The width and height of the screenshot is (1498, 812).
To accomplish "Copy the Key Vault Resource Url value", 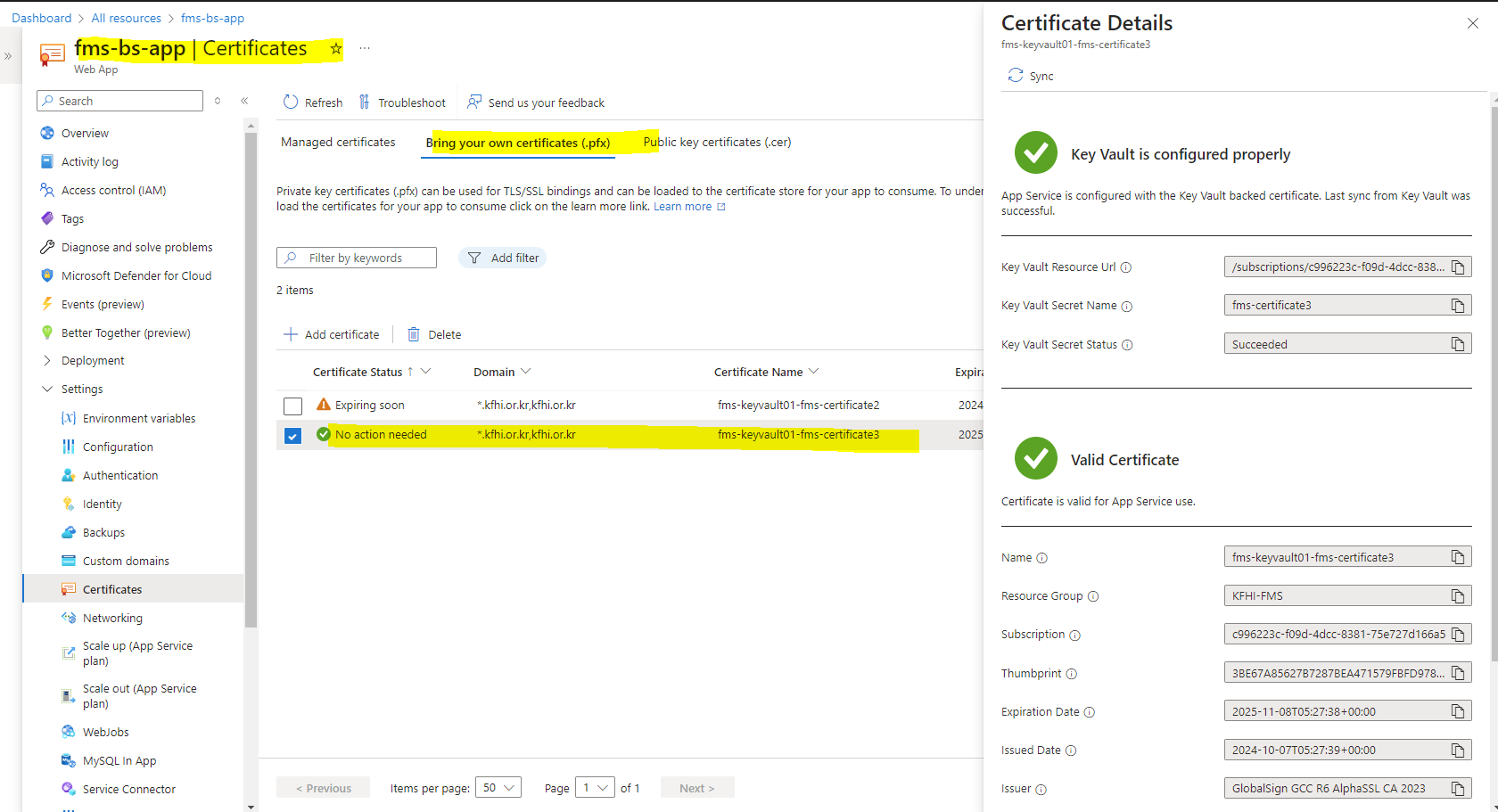I will (1458, 267).
